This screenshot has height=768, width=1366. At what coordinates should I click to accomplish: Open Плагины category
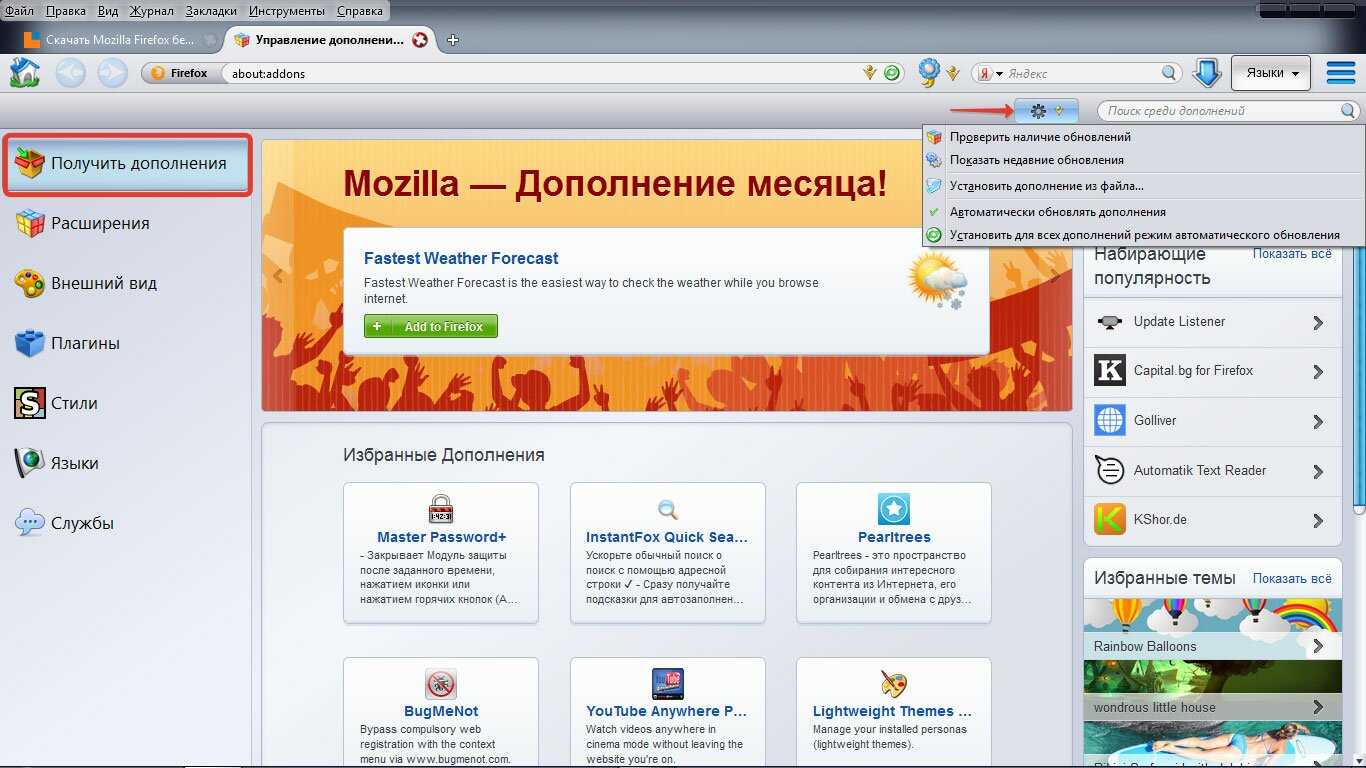[x=125, y=343]
